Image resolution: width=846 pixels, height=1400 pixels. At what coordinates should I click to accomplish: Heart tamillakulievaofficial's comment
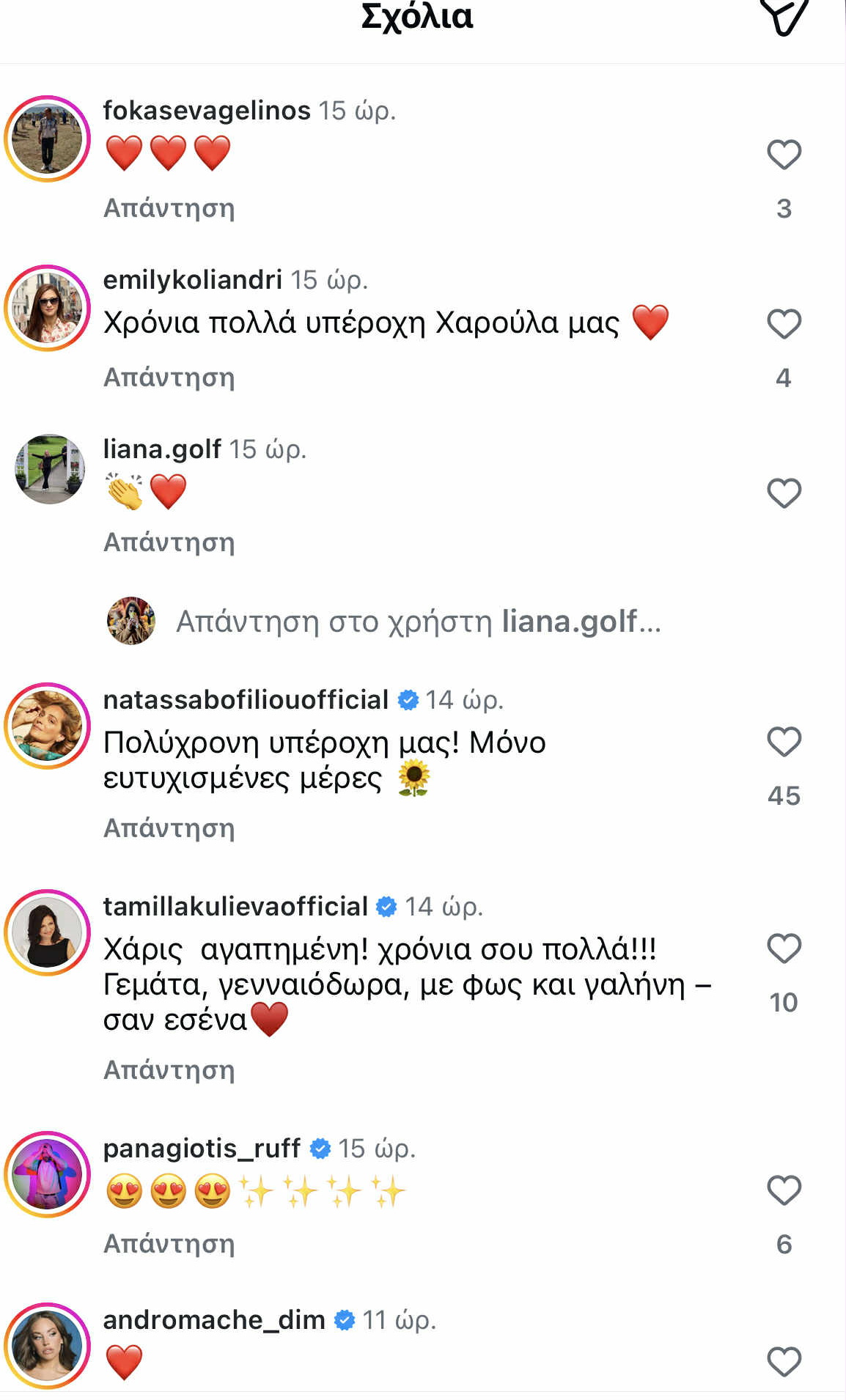tap(784, 948)
